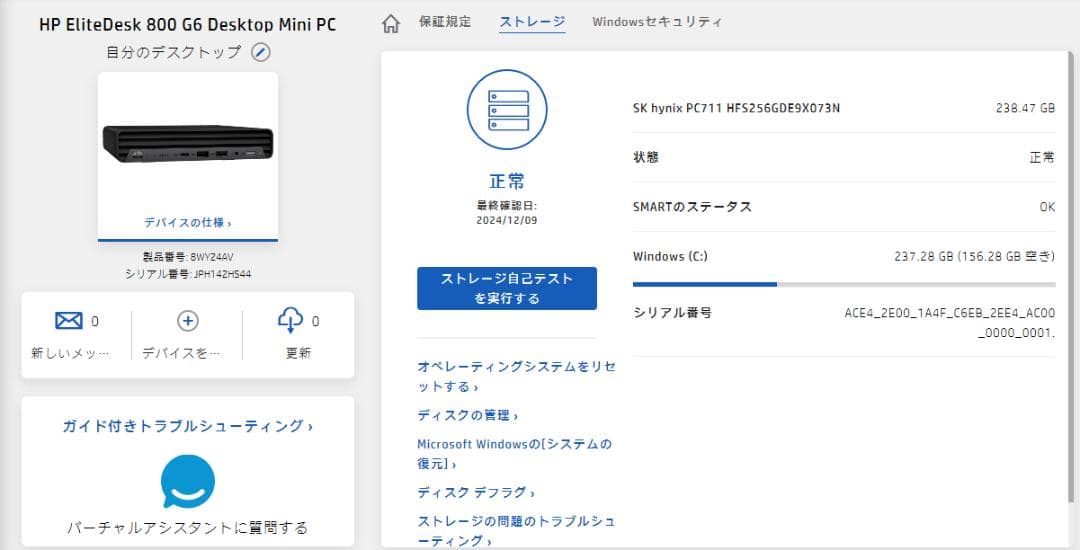Click the storage panel vertical scrollbar
Image resolution: width=1080 pixels, height=550 pixels.
coord(1072,279)
